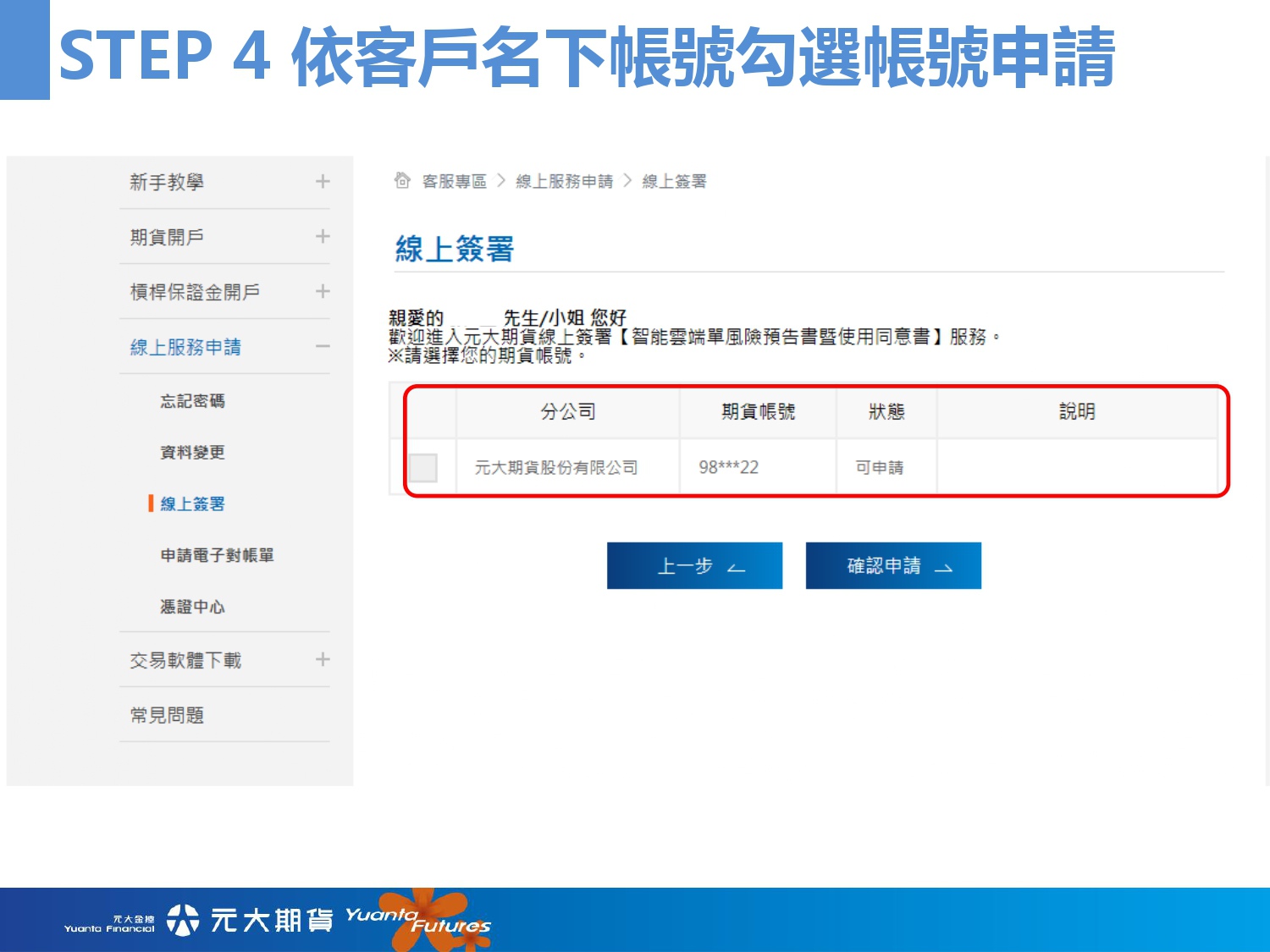Click 線上簽署 breadcrumb item
The height and width of the screenshot is (952, 1270).
675,181
